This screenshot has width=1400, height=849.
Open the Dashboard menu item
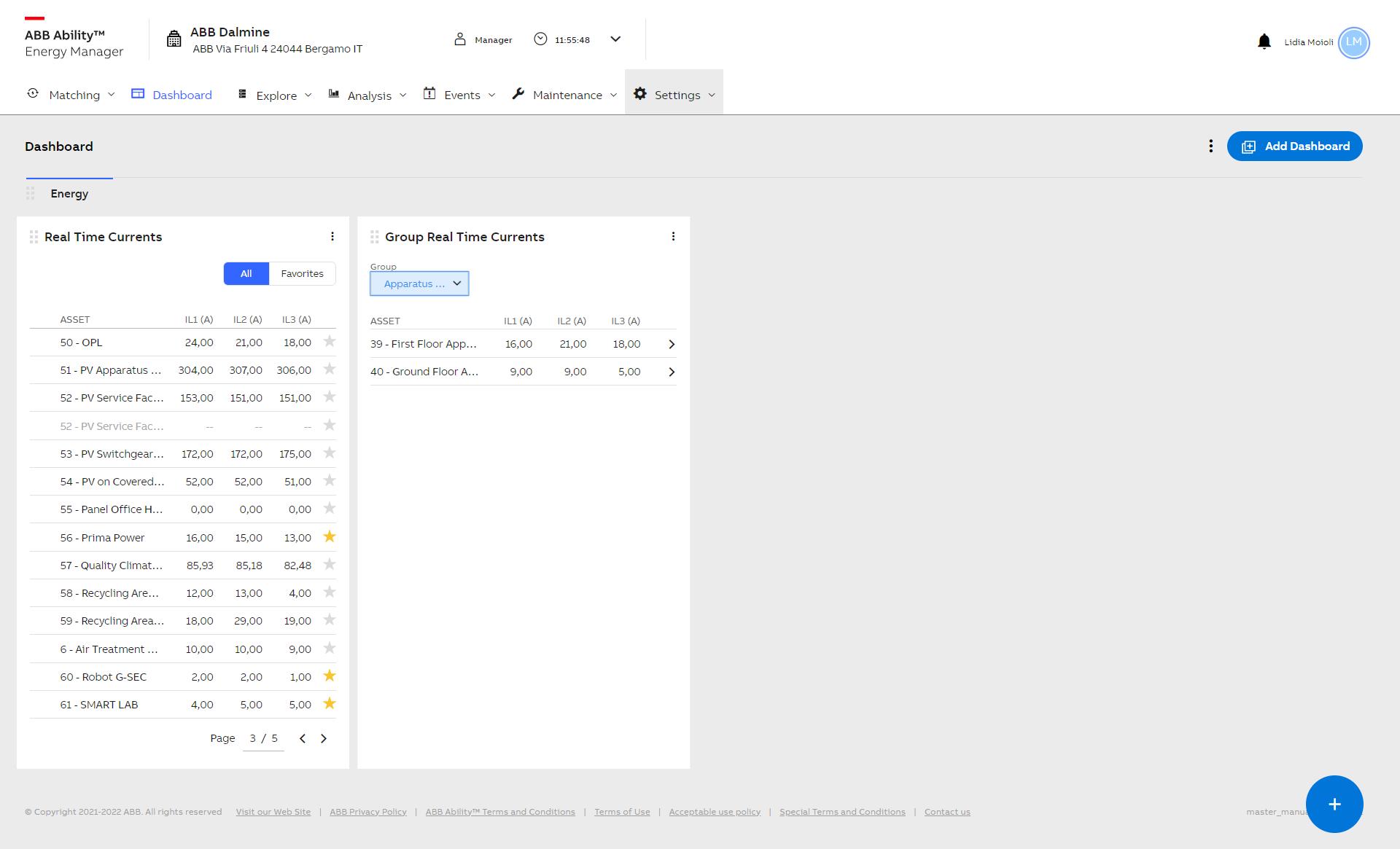pos(171,95)
